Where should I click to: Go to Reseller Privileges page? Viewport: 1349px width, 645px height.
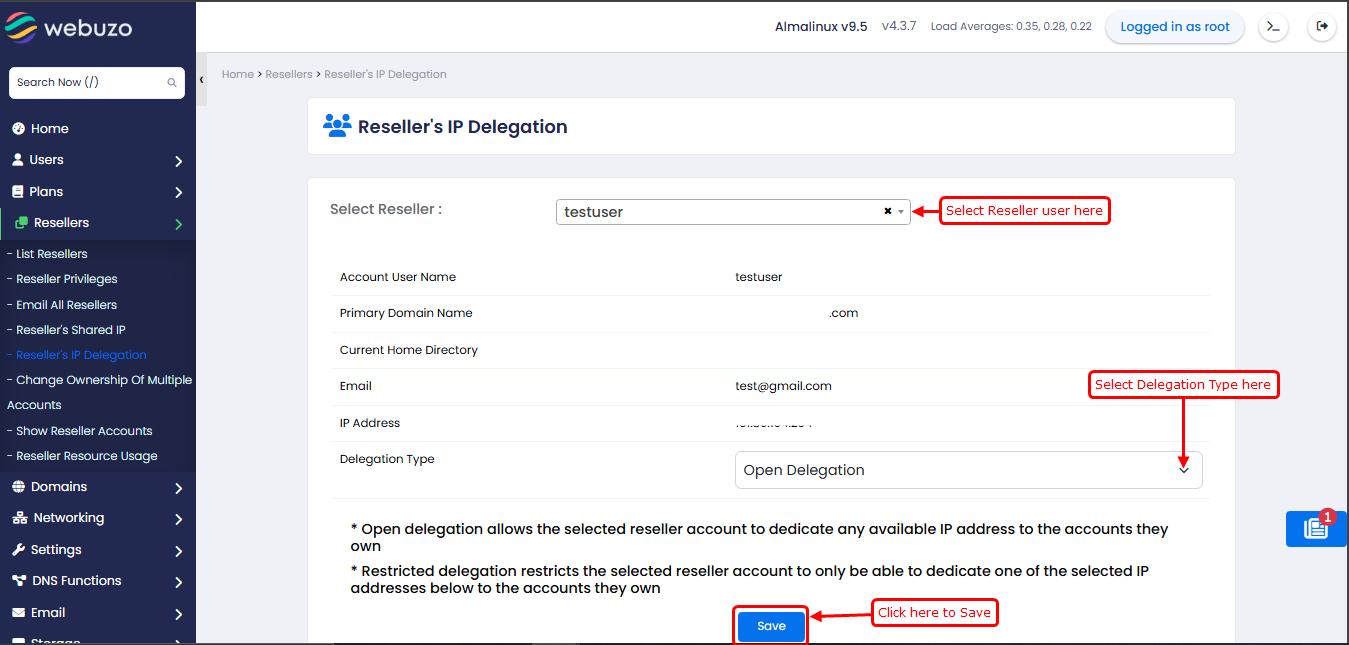coord(66,279)
